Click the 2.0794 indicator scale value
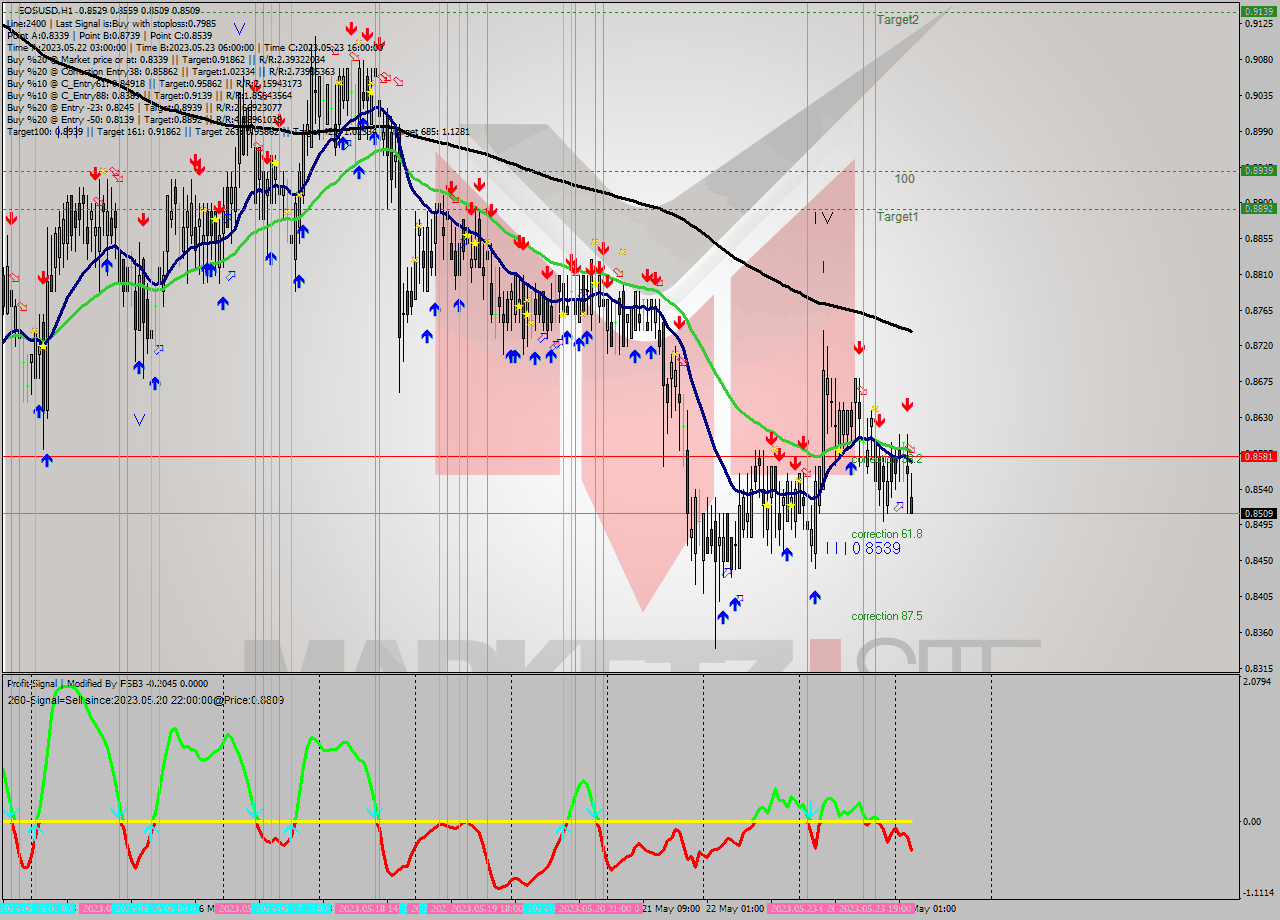The image size is (1280, 920). click(1258, 681)
